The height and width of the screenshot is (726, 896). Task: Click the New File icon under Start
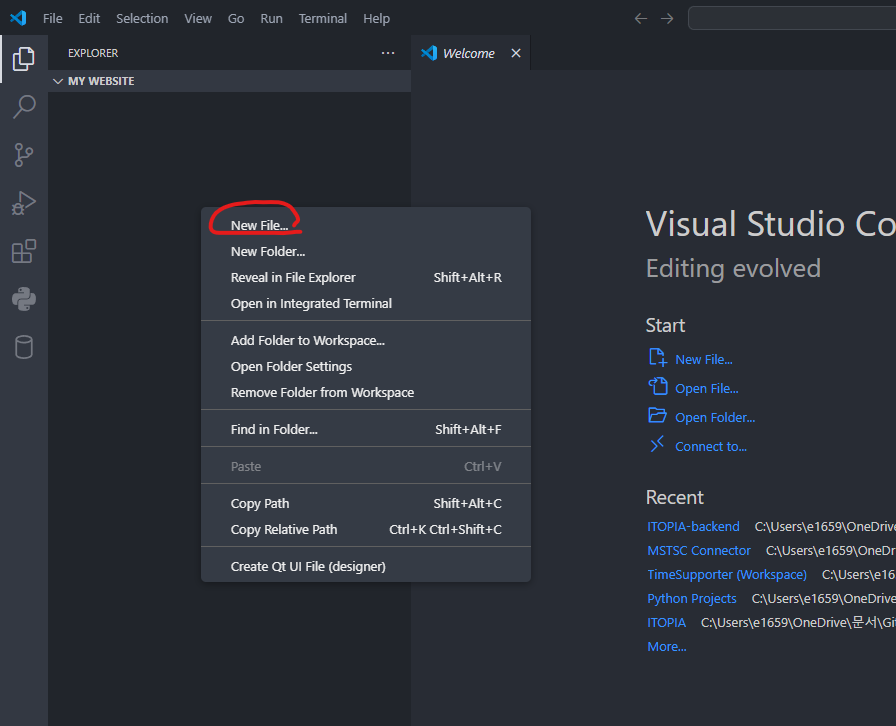(x=658, y=357)
